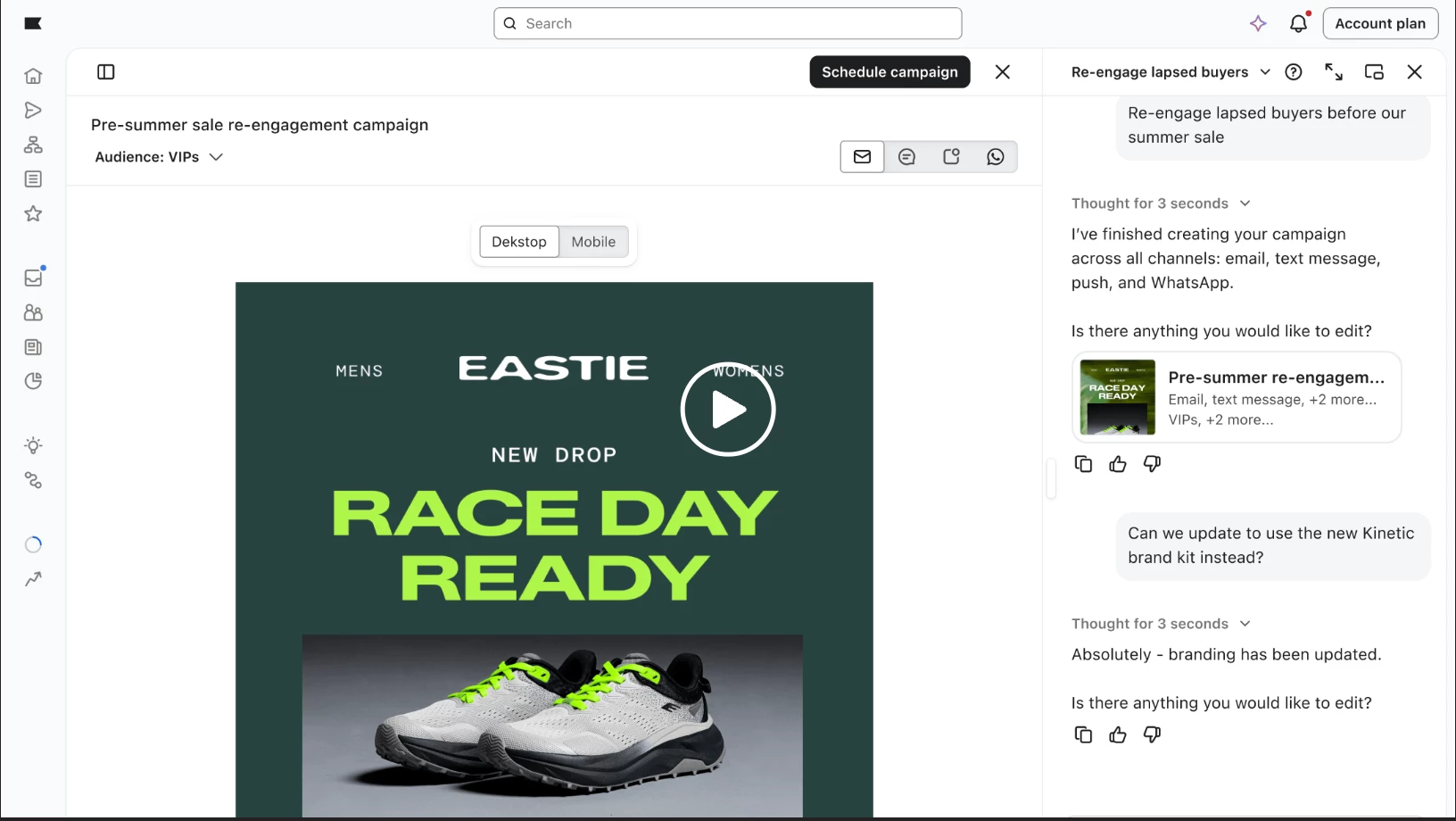Open the lightbulb ideas sidebar icon
Image resolution: width=1456 pixels, height=821 pixels.
tap(33, 445)
